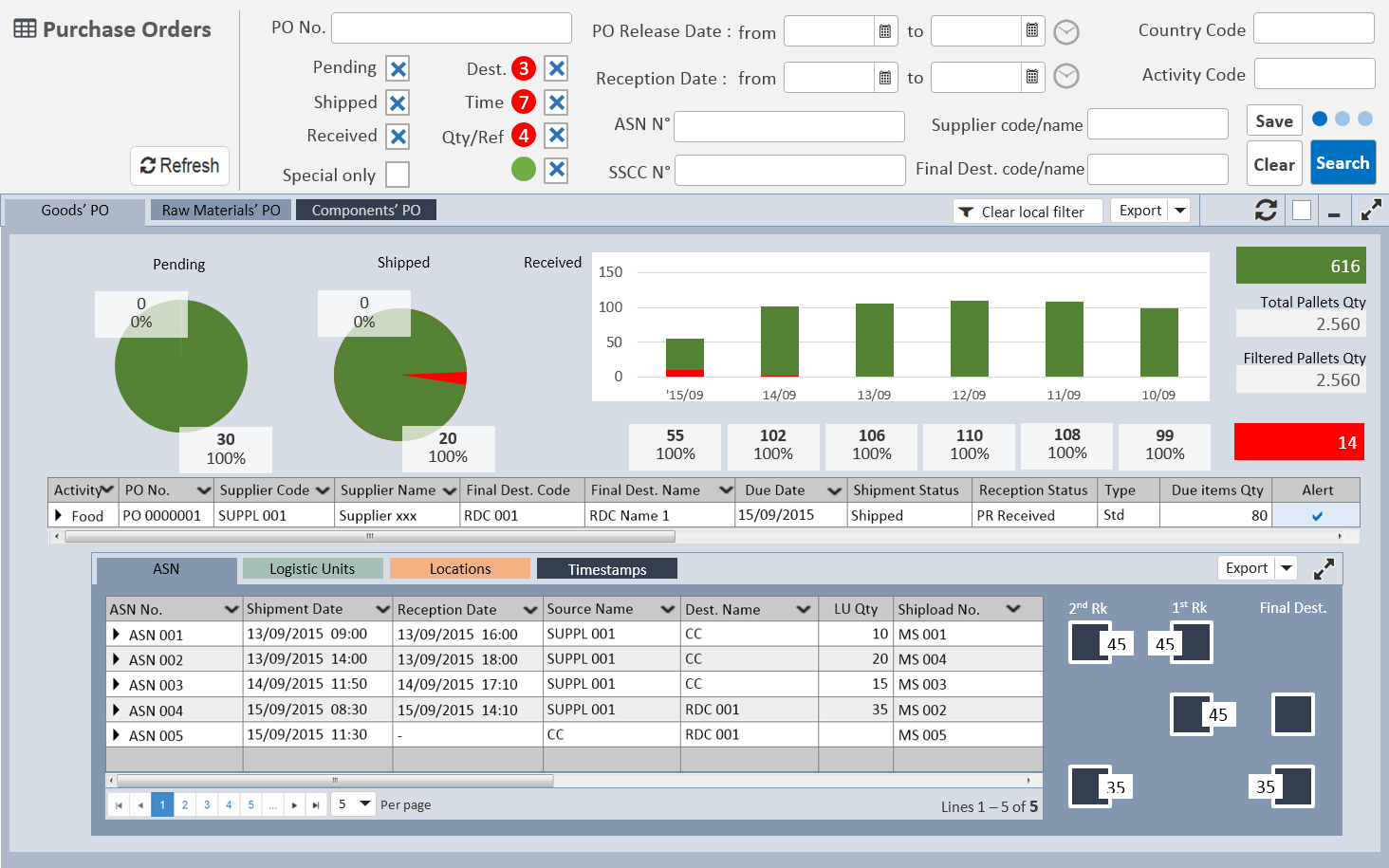
Task: Click the Final Dest. empty location box
Action: pos(1292,714)
